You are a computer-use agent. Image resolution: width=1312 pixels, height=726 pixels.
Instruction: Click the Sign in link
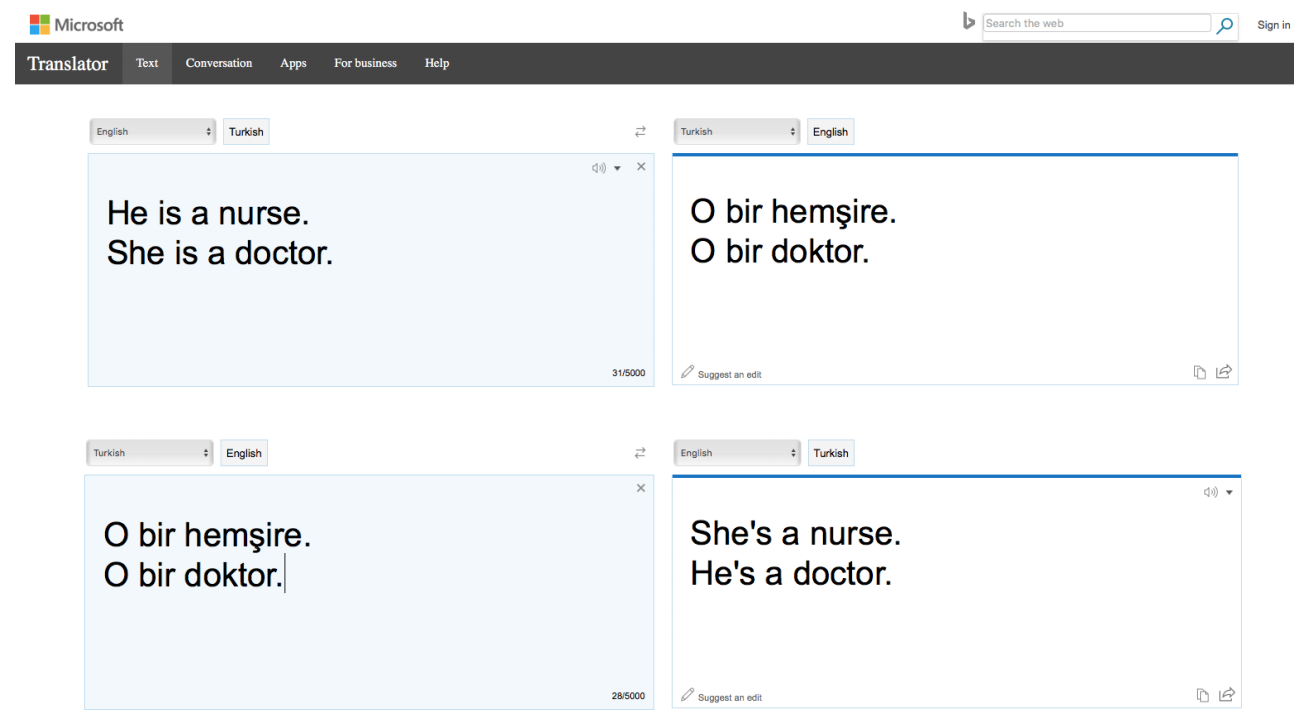[x=1273, y=25]
